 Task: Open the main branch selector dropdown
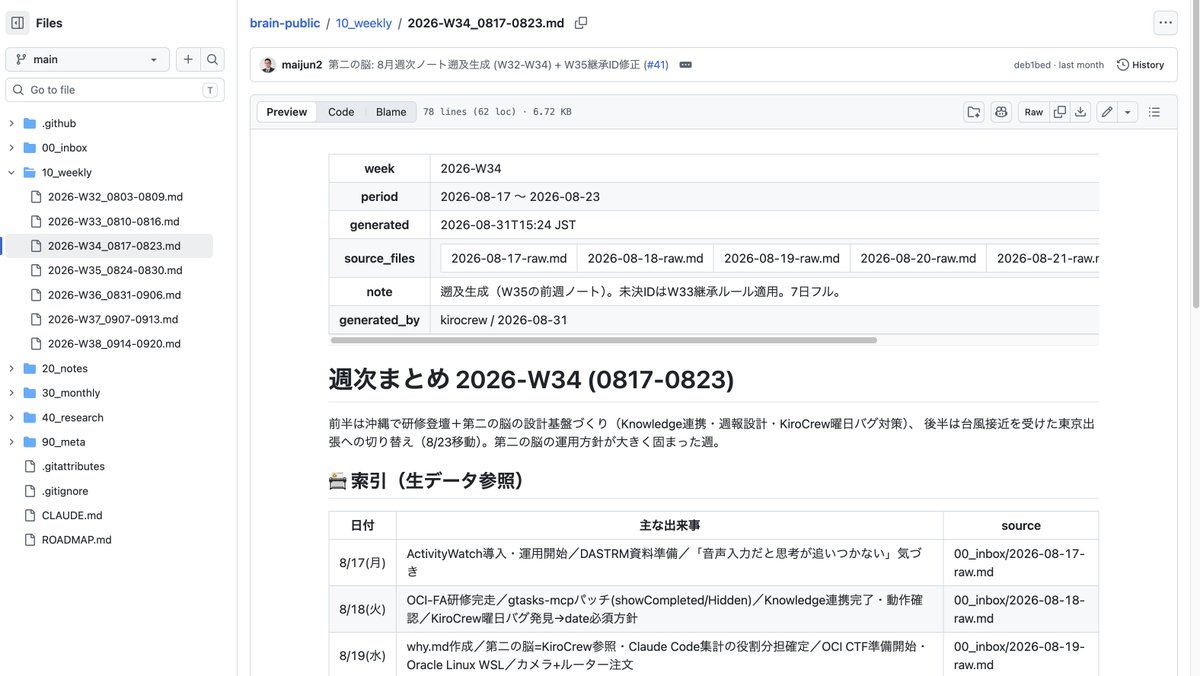88,60
